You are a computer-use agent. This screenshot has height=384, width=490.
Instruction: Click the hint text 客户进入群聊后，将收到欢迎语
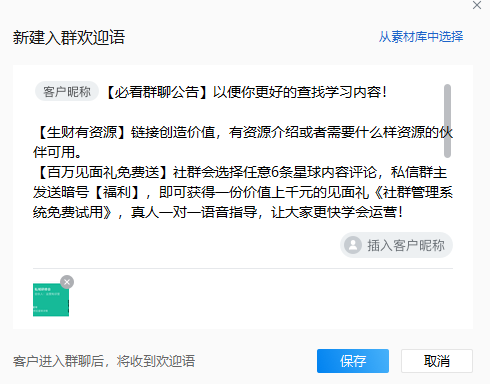[x=104, y=361]
